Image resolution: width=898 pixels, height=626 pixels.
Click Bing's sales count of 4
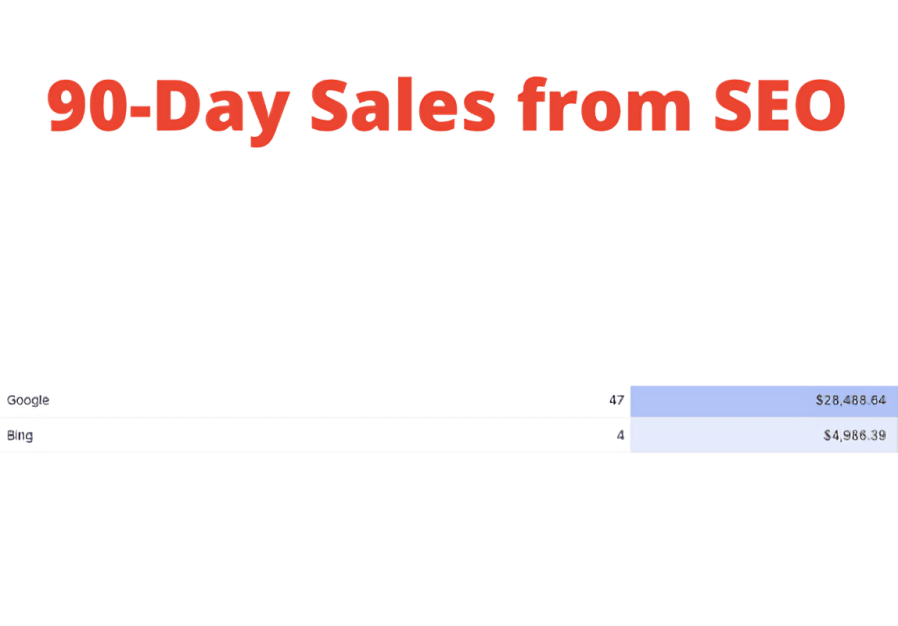click(x=620, y=435)
